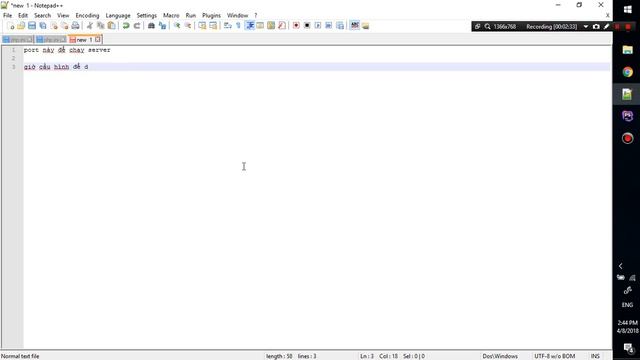The image size is (640, 360).
Task: Toggle the Function List panel icon
Action: click(282, 26)
